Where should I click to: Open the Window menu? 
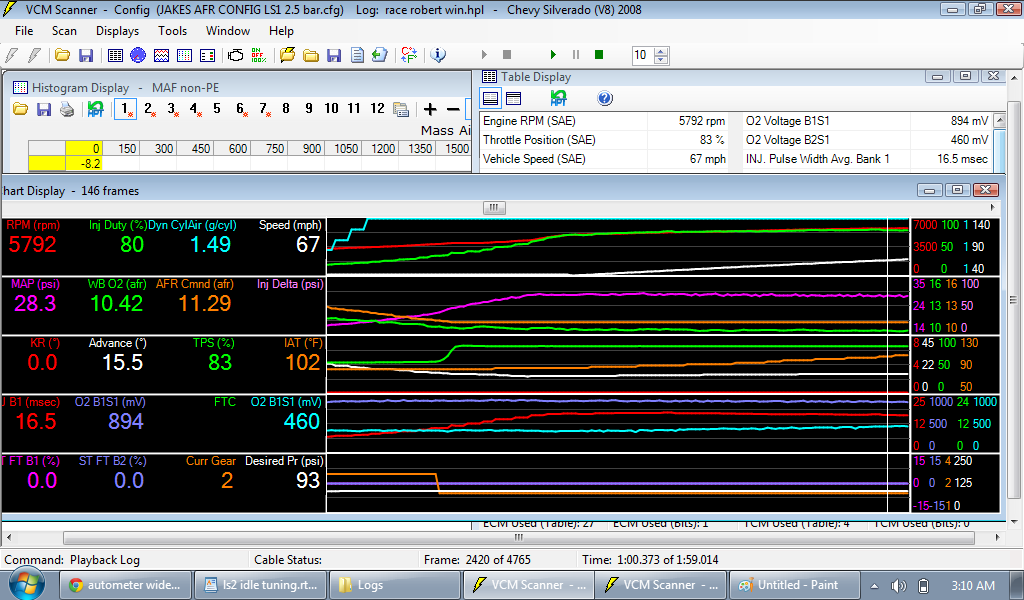click(x=227, y=31)
